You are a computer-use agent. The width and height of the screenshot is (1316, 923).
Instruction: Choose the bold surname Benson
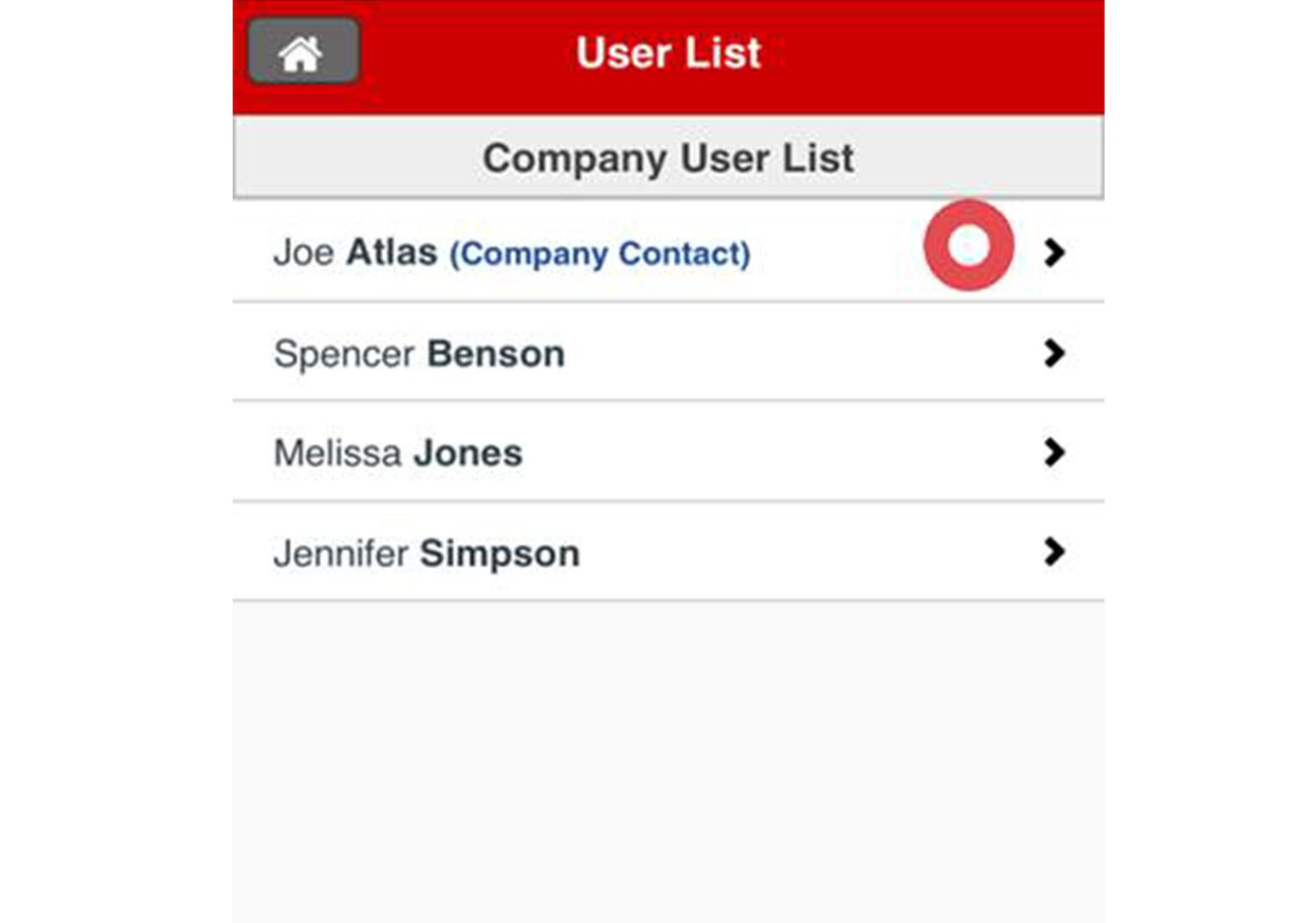pyautogui.click(x=496, y=354)
